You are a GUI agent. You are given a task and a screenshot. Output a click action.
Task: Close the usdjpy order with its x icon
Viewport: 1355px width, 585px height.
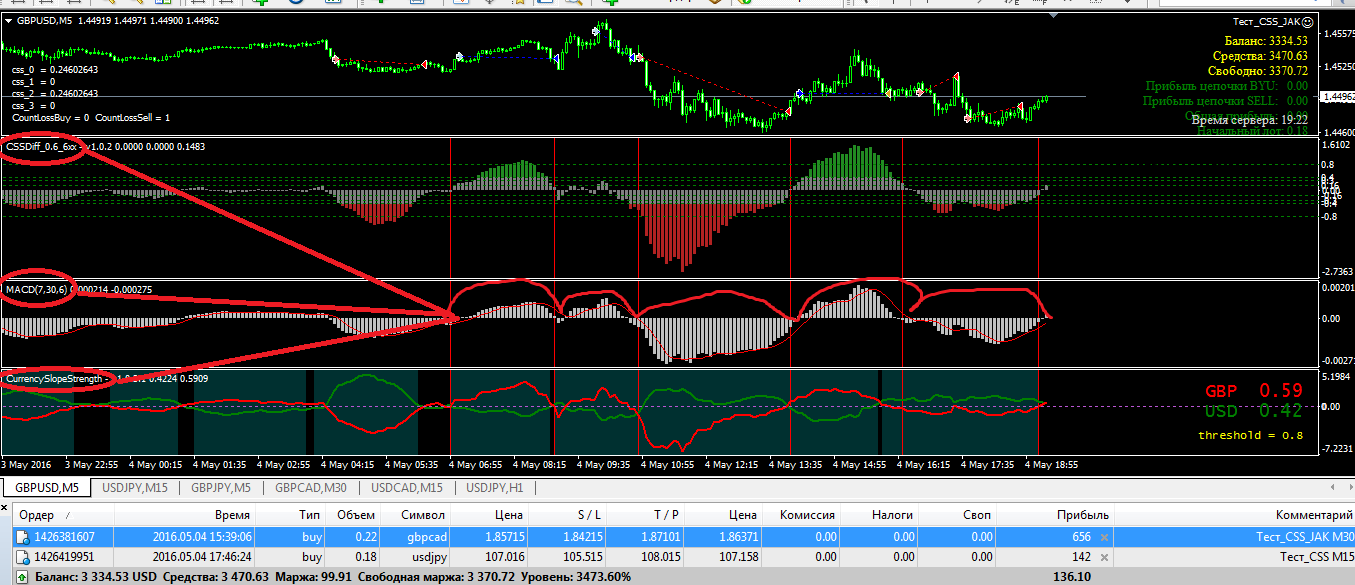pyautogui.click(x=1104, y=556)
